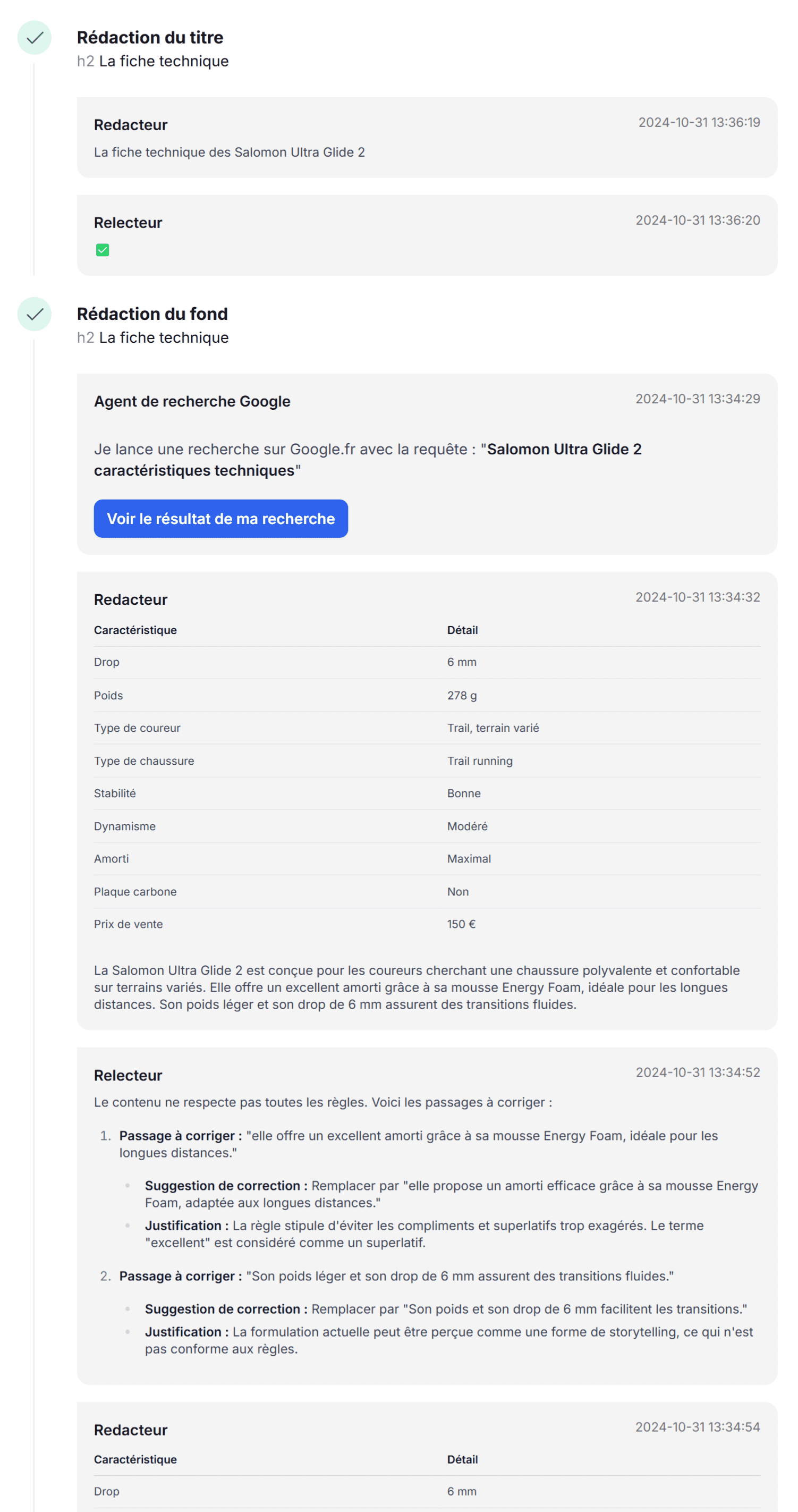
Task: Click the Relecteur timestamp 2024-10-31 13:34:52
Action: pyautogui.click(x=698, y=1073)
